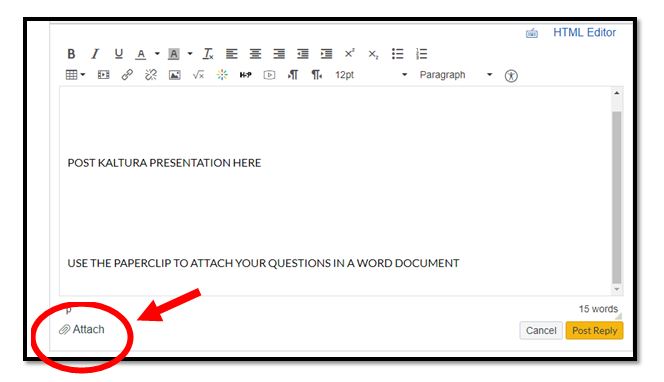Viewport: 664px width, 382px height.
Task: Apply superscript formatting
Action: 349,53
